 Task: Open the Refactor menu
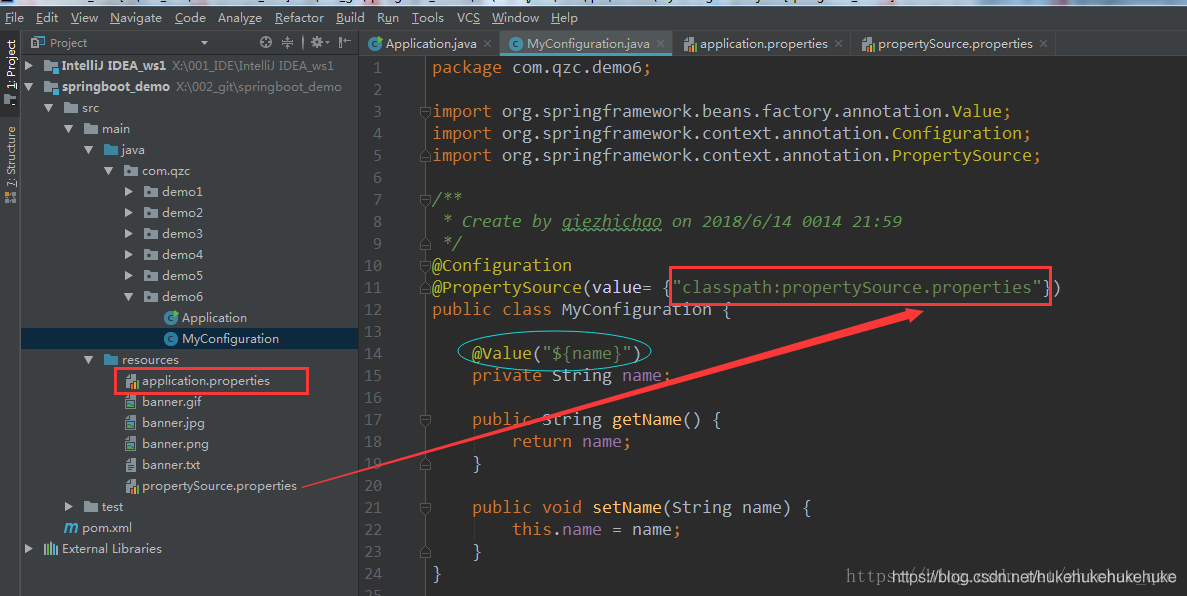click(299, 17)
